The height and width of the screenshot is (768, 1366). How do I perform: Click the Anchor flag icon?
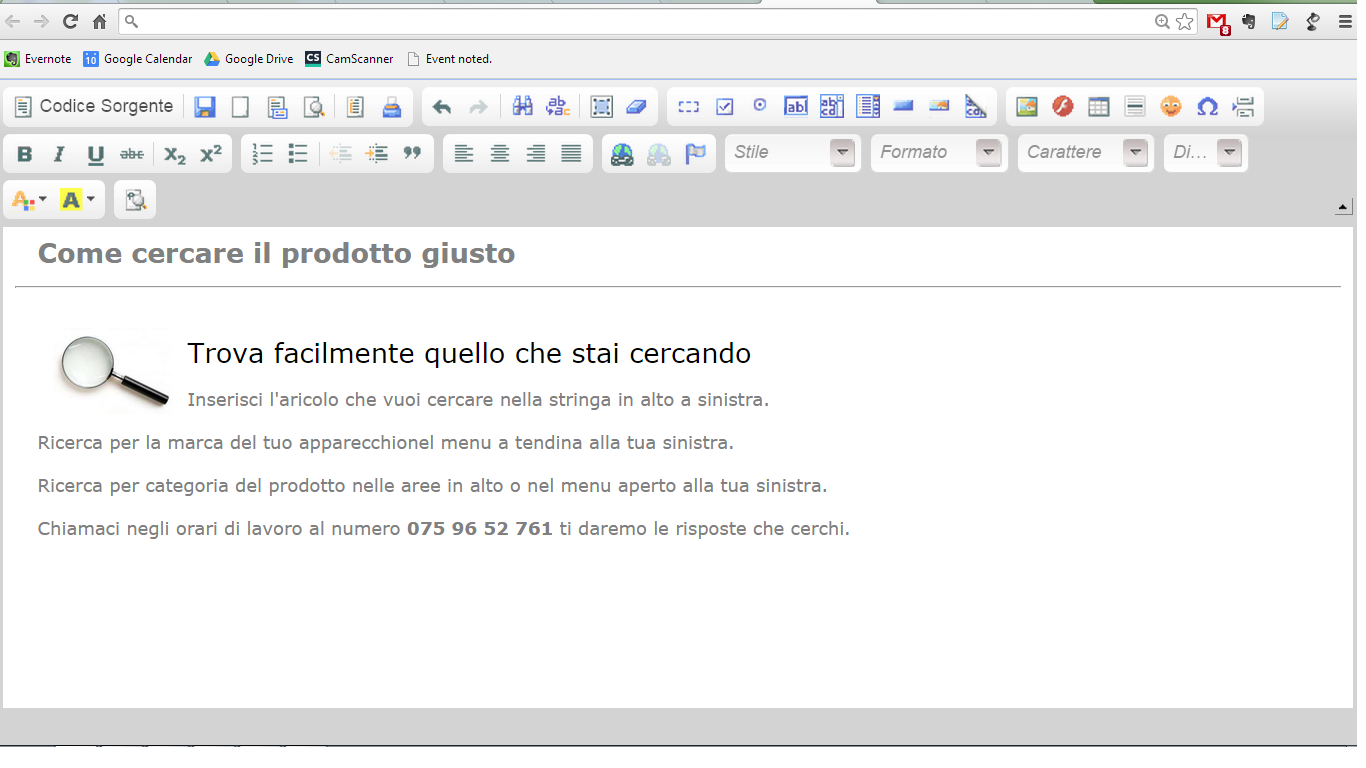point(695,154)
